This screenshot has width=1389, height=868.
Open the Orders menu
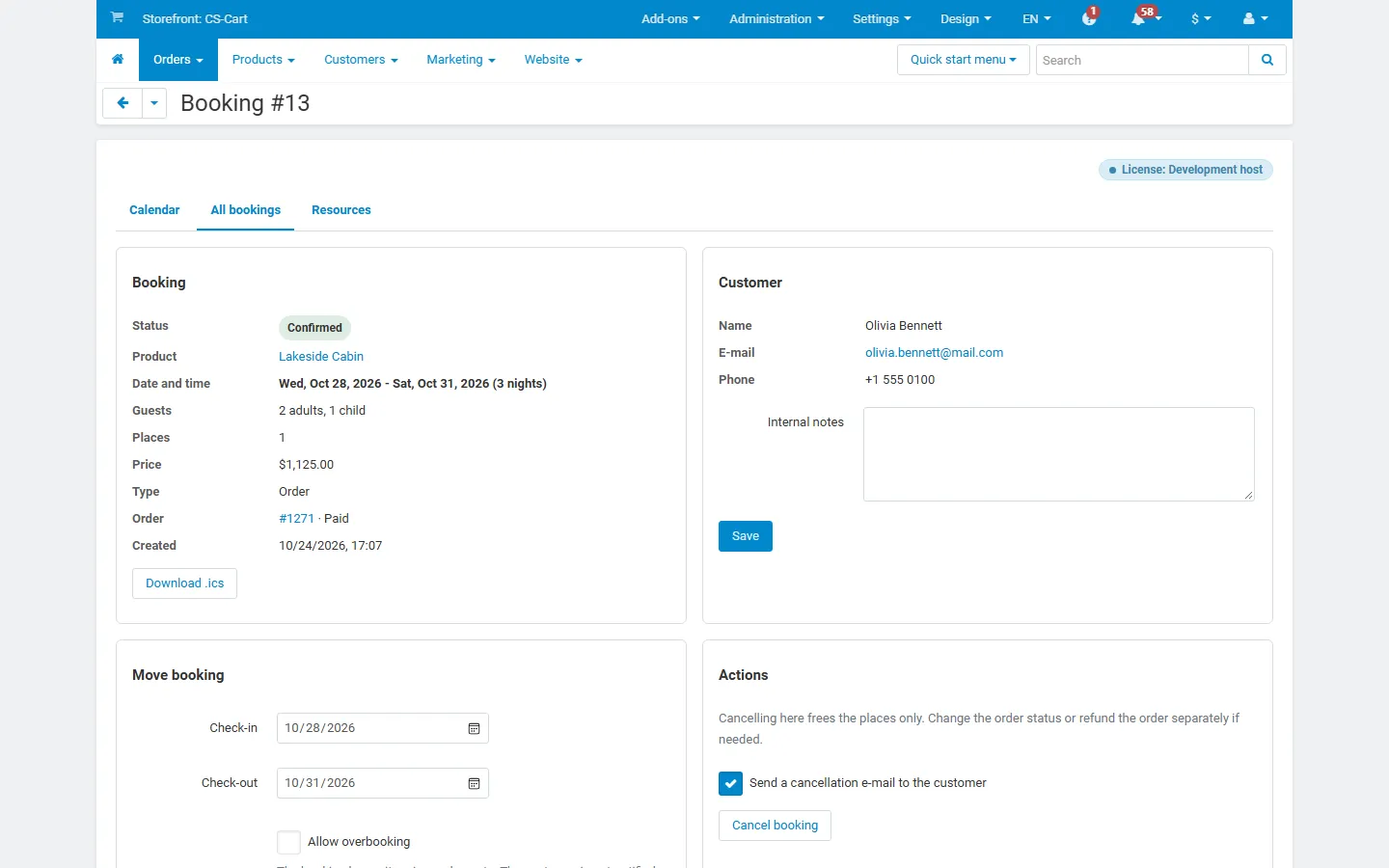(x=178, y=60)
